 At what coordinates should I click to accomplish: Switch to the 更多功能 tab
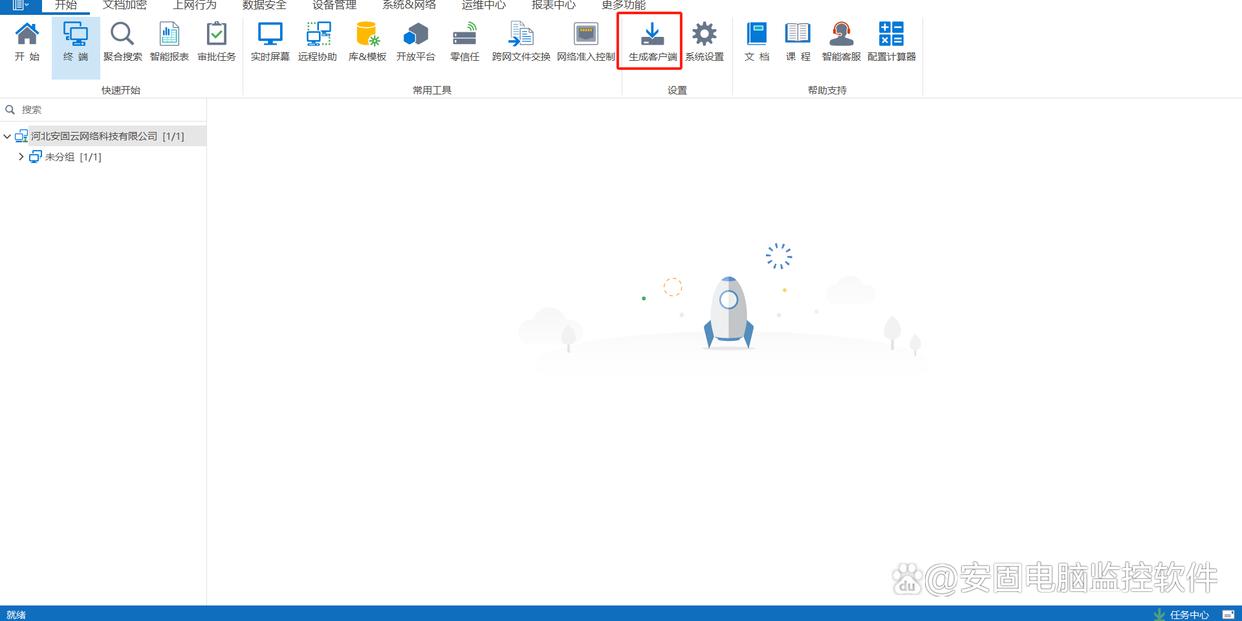pos(624,5)
